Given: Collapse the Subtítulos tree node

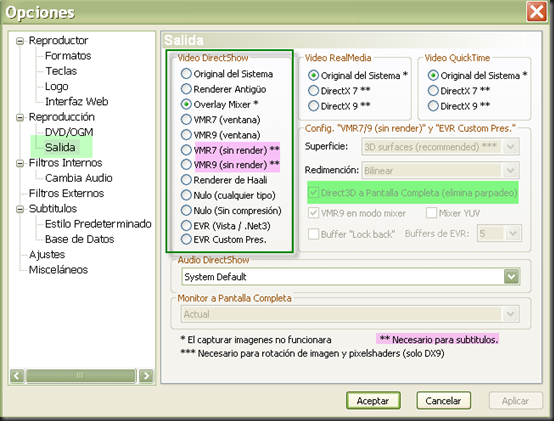Looking at the screenshot, I should (x=20, y=209).
